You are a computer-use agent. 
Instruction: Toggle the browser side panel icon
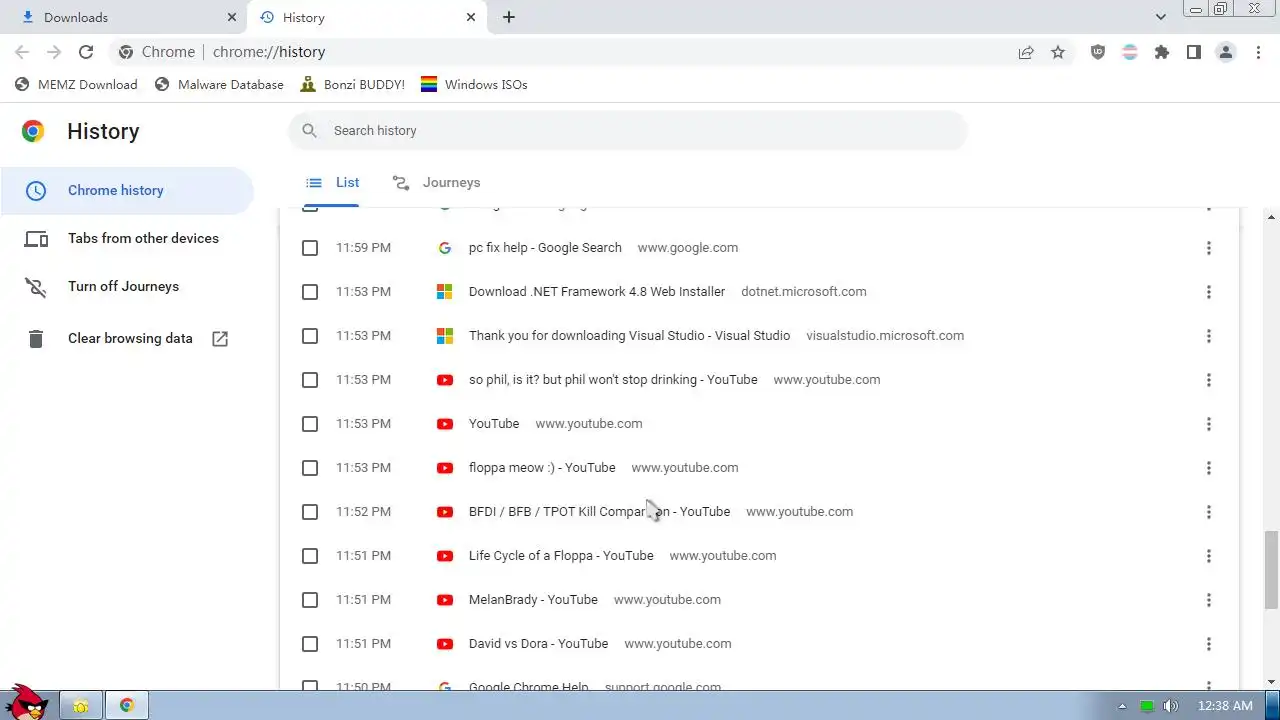pos(1194,52)
